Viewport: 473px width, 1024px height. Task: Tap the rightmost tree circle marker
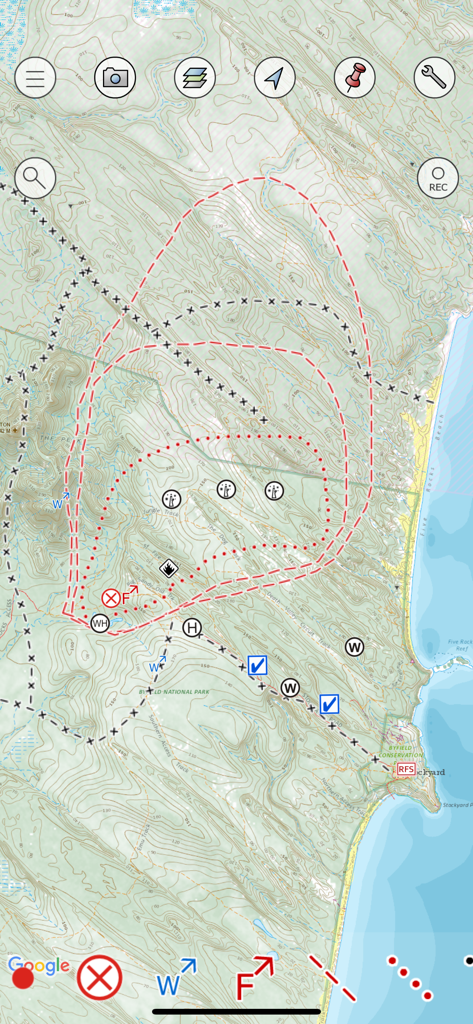(274, 491)
